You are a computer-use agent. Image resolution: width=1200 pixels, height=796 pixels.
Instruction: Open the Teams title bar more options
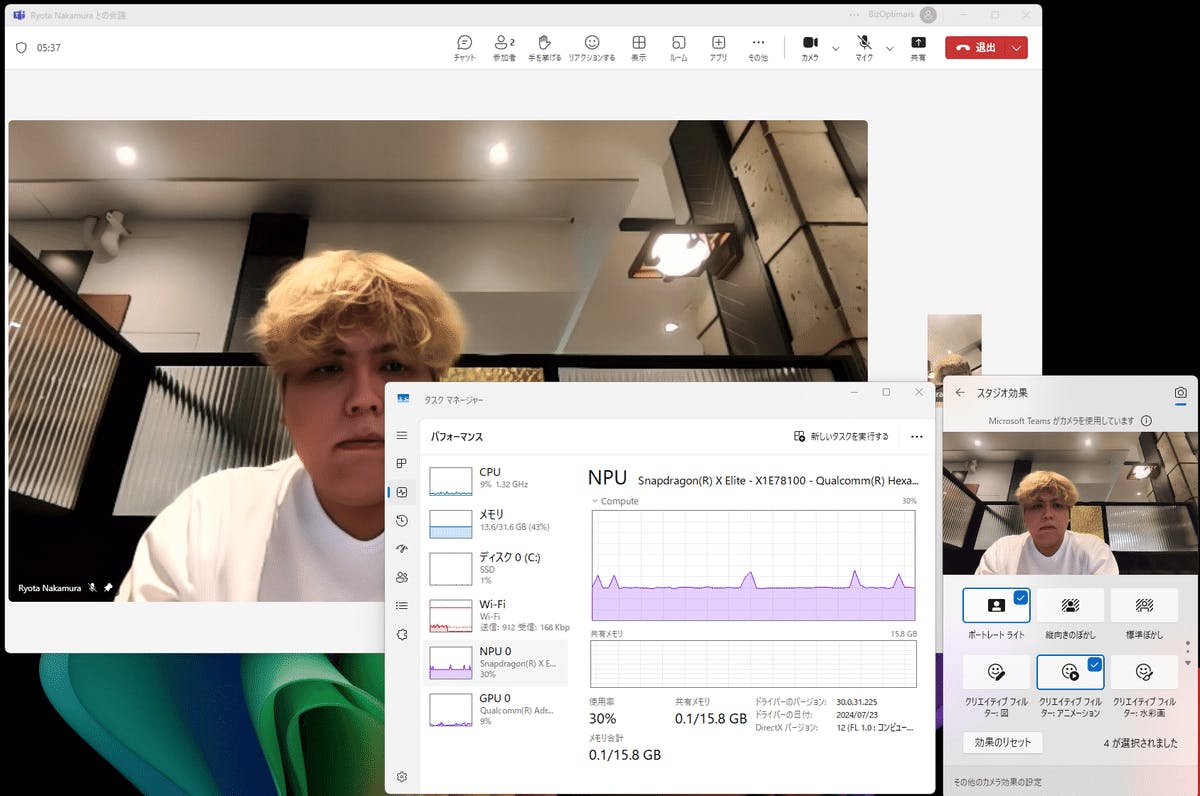[853, 15]
